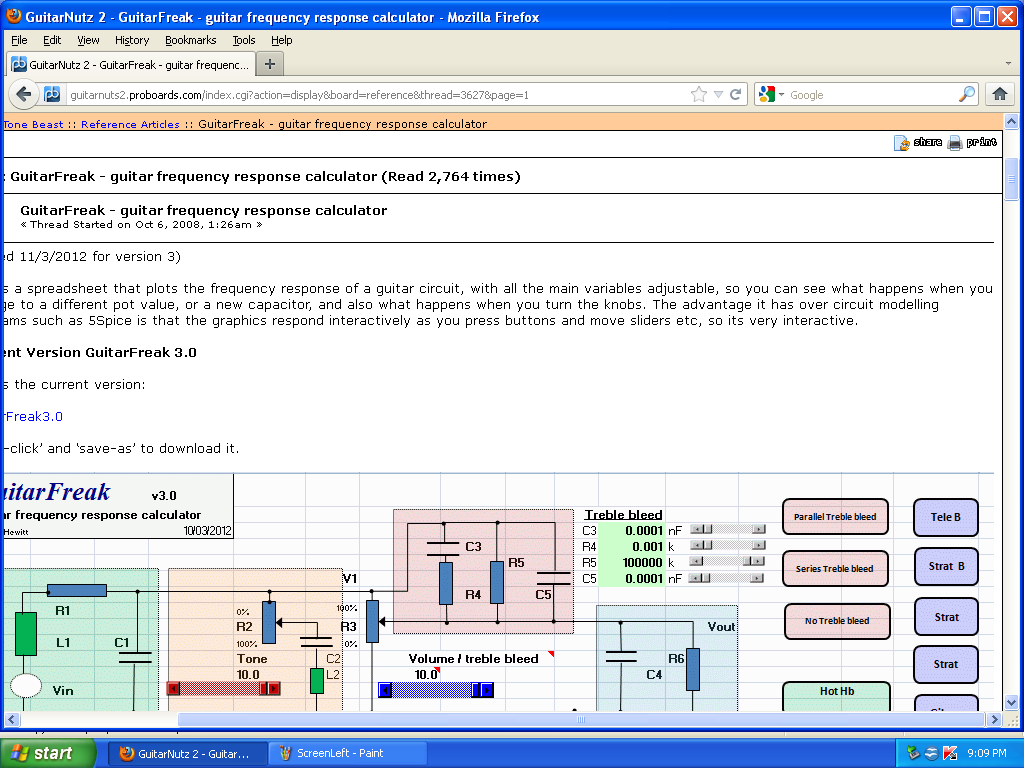Click the Series Treble bleed button
The width and height of the screenshot is (1024, 768).
coord(835,569)
